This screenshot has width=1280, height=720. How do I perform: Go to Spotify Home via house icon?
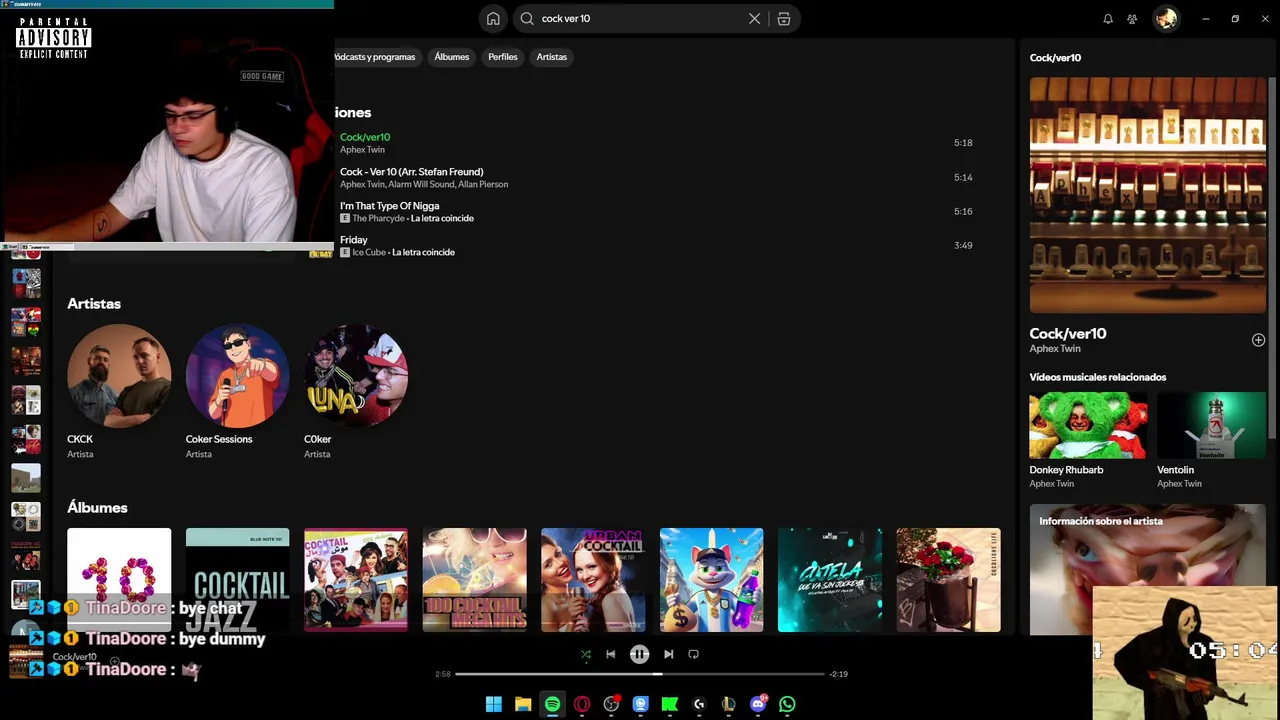tap(493, 19)
